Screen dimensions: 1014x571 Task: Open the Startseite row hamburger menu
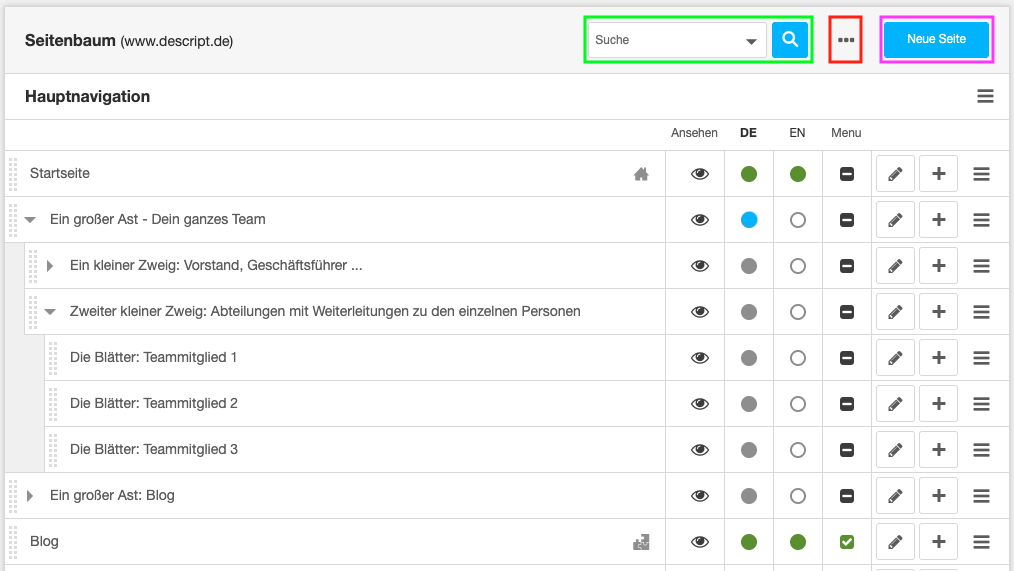[981, 174]
